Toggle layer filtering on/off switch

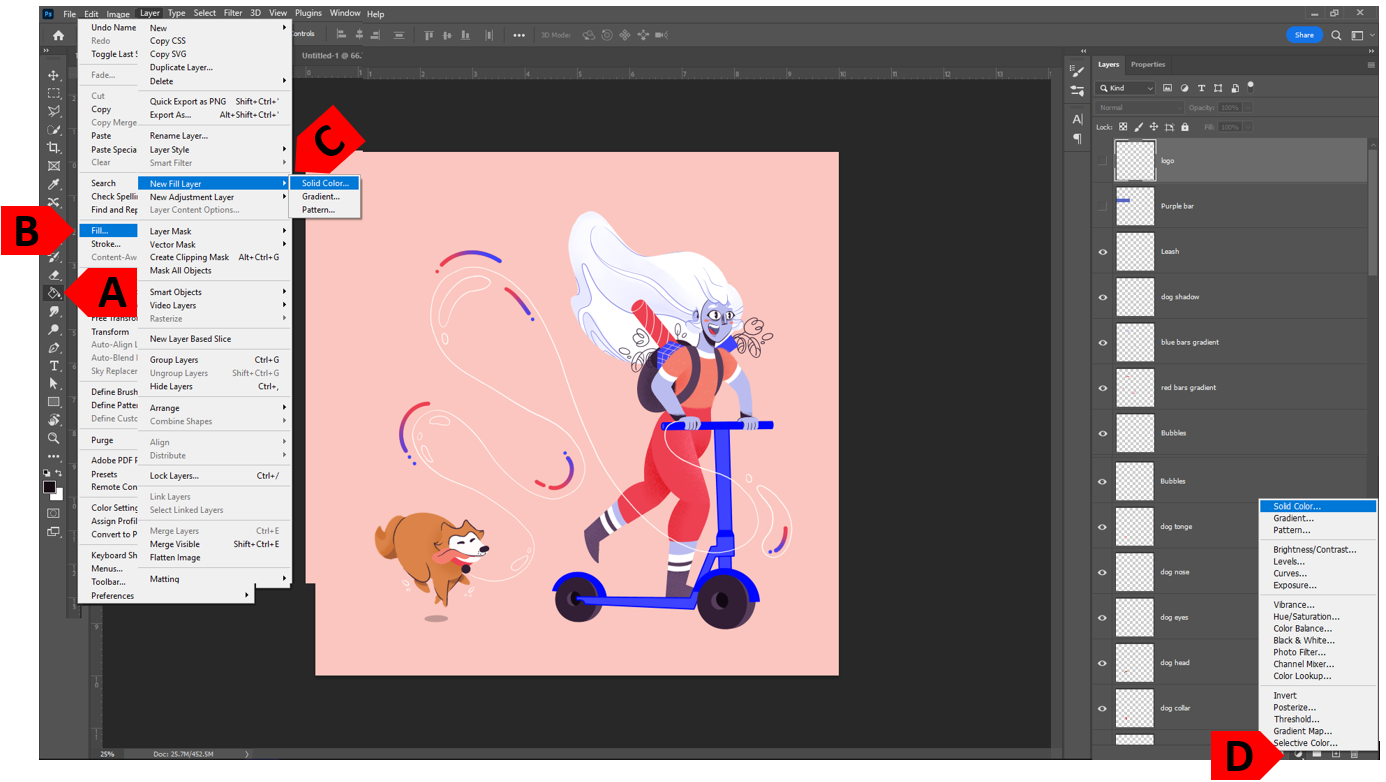click(1250, 86)
